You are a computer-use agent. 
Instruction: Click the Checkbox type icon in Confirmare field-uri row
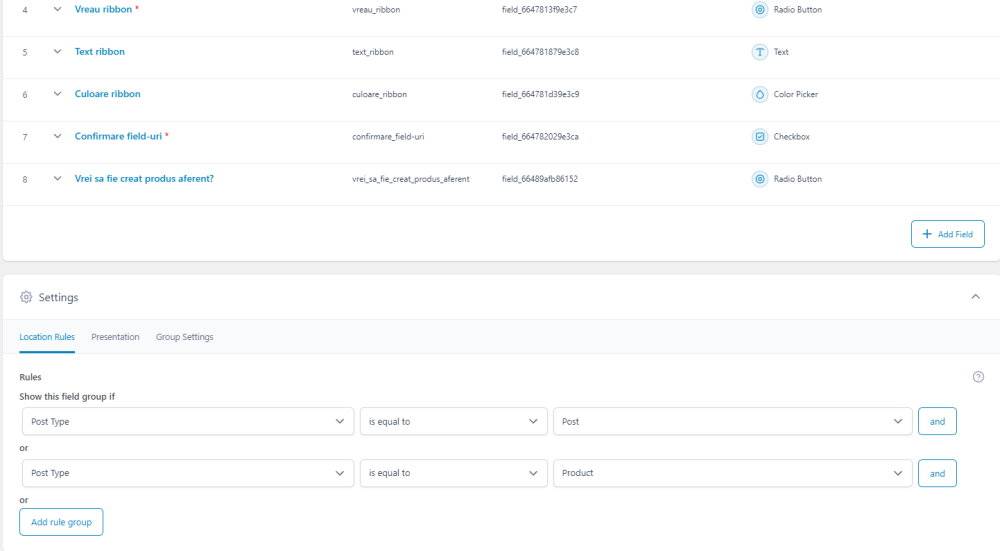click(x=760, y=136)
